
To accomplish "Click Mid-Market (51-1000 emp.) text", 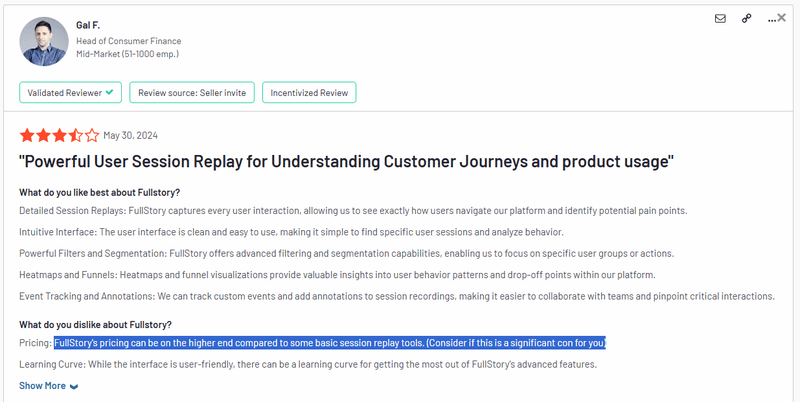I will click(128, 54).
